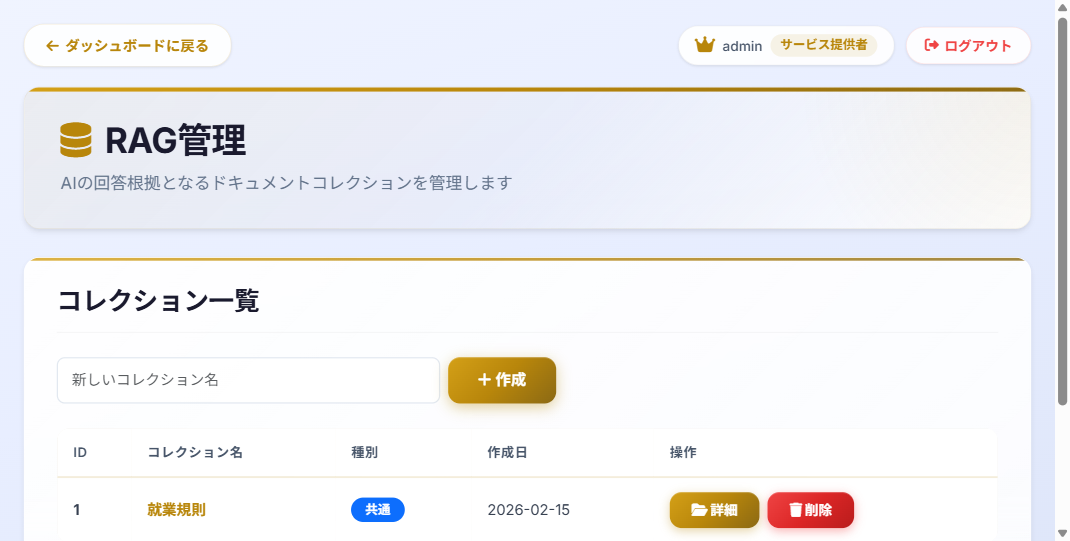
Task: Open details with the 詳細 button
Action: tap(714, 510)
